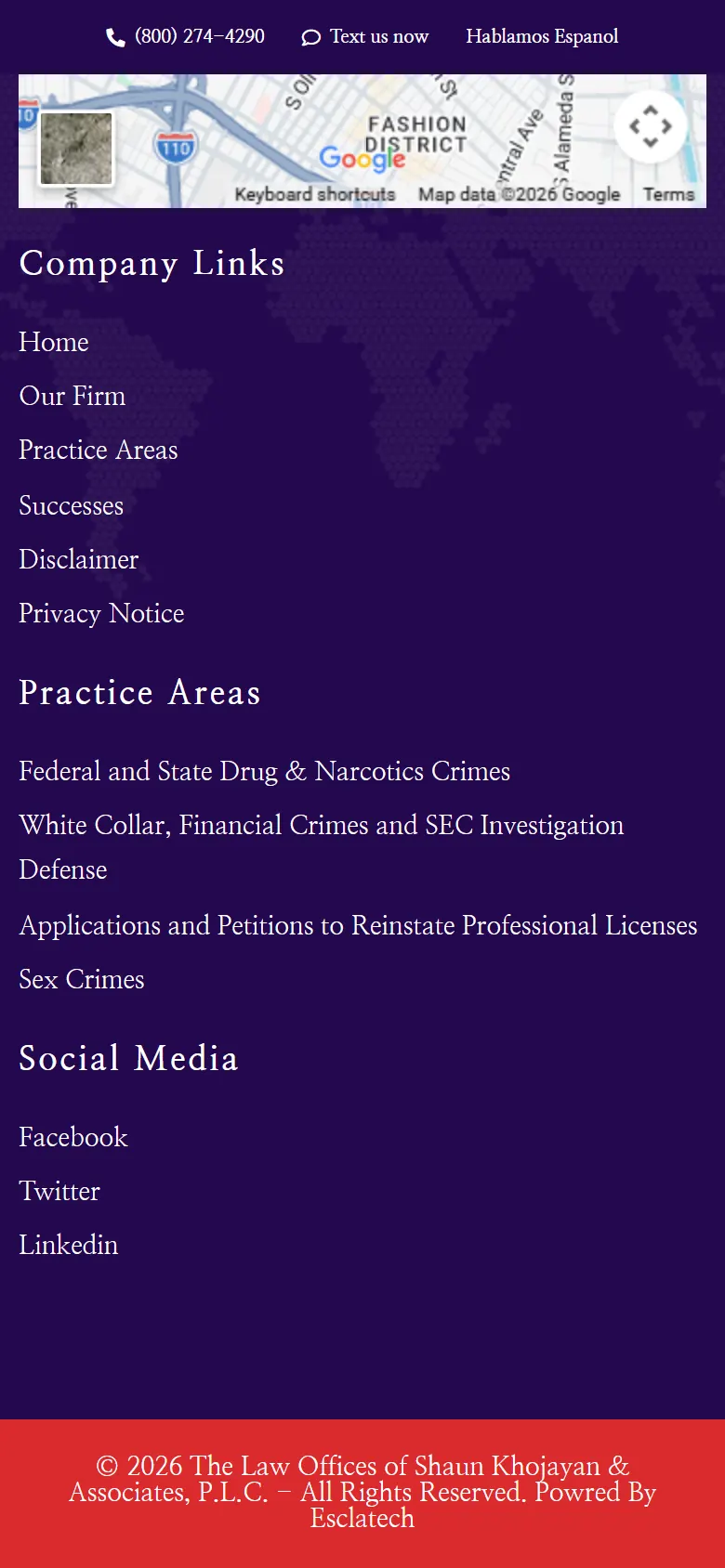Screen dimensions: 725x1568
Task: Click Map data ©2026 Google text
Action: (519, 194)
